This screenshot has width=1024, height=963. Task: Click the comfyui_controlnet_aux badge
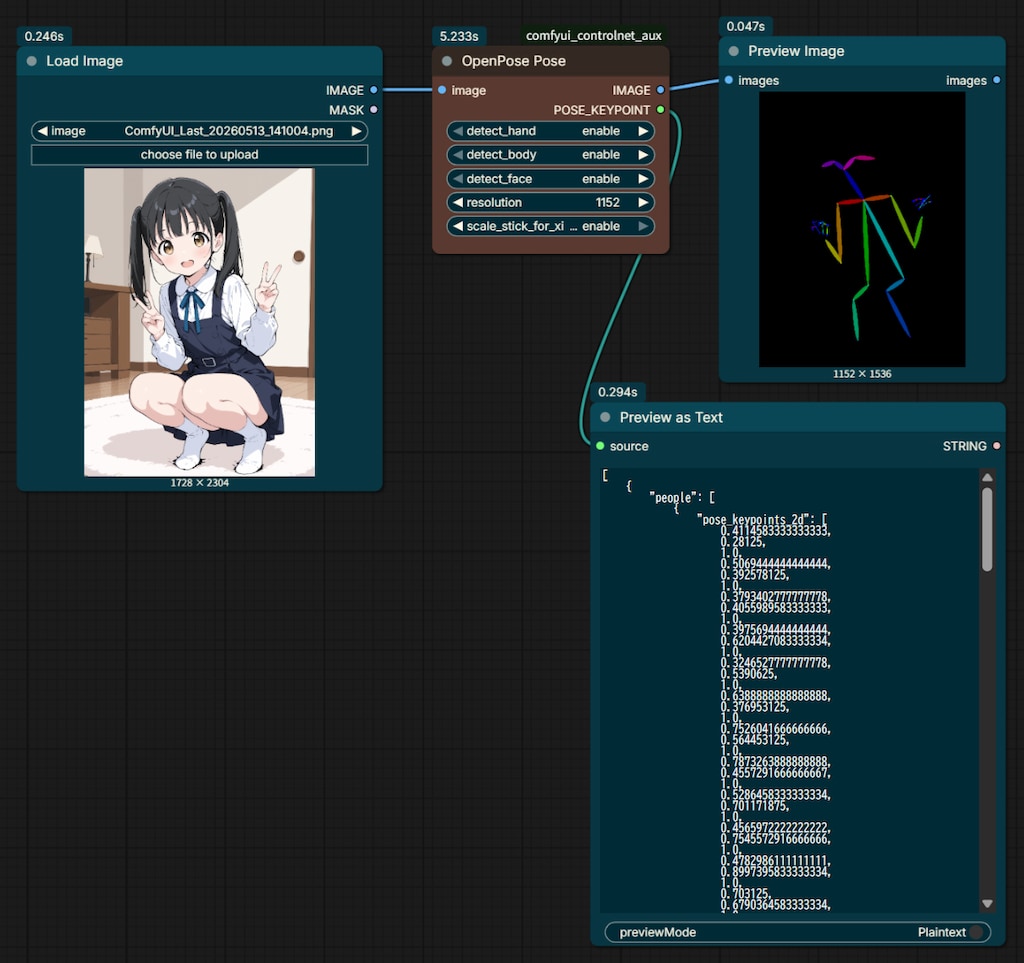click(594, 35)
